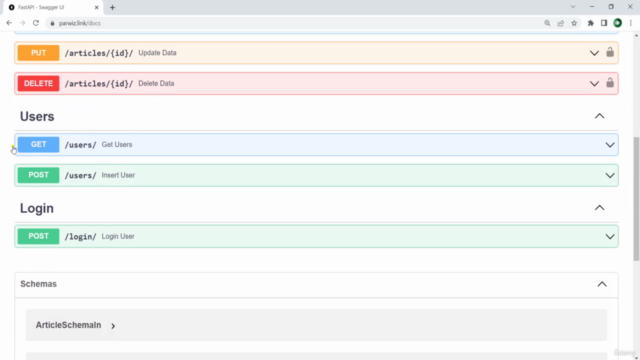The image size is (640, 360).
Task: Click the orange PUT method badge
Action: (38, 53)
